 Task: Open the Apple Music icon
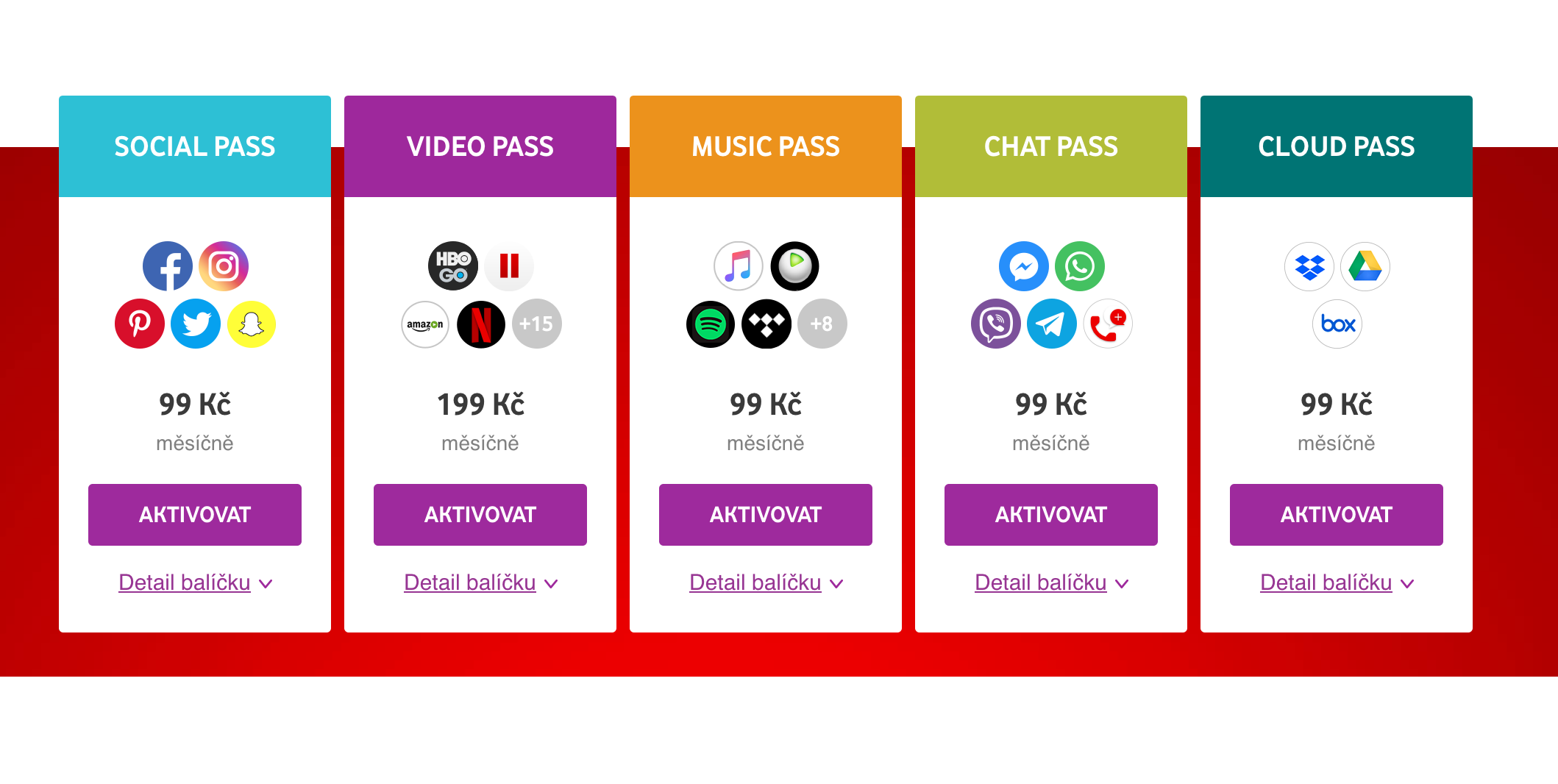point(738,266)
